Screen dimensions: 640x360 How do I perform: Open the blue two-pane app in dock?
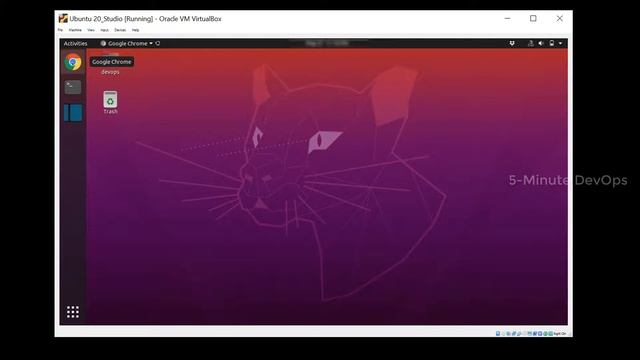pos(73,113)
